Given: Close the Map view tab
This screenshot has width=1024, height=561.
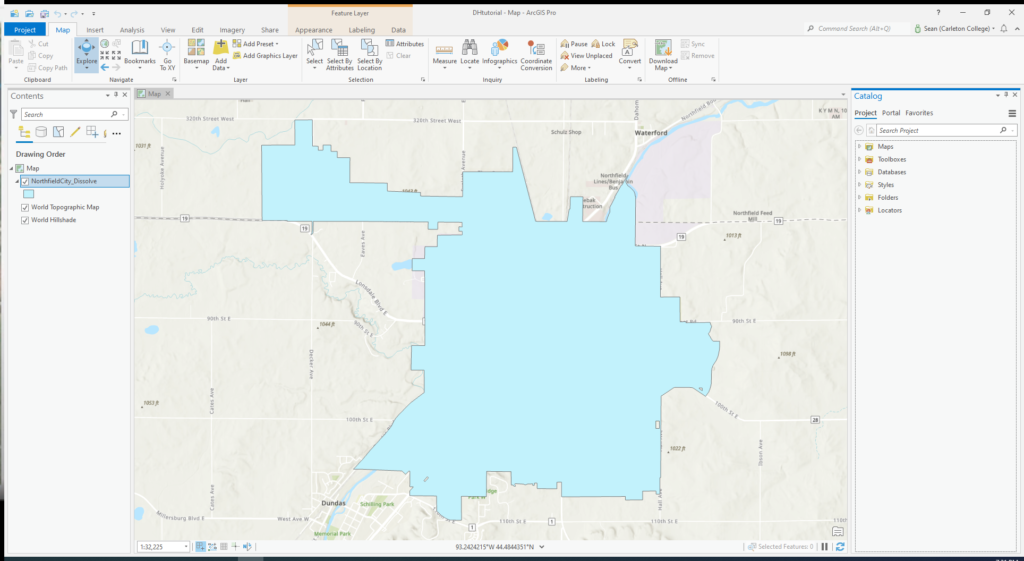Looking at the screenshot, I should click(x=168, y=93).
